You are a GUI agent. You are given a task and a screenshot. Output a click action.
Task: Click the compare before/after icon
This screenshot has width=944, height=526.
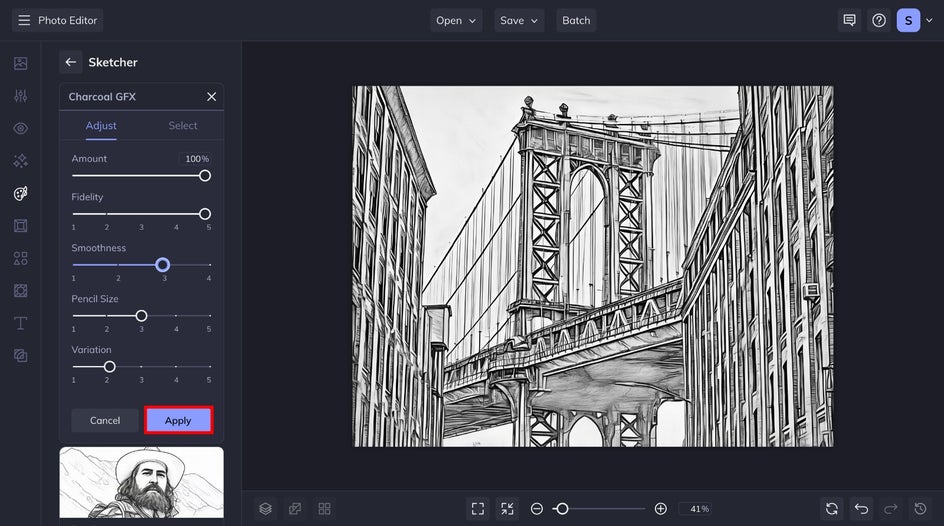click(x=295, y=509)
